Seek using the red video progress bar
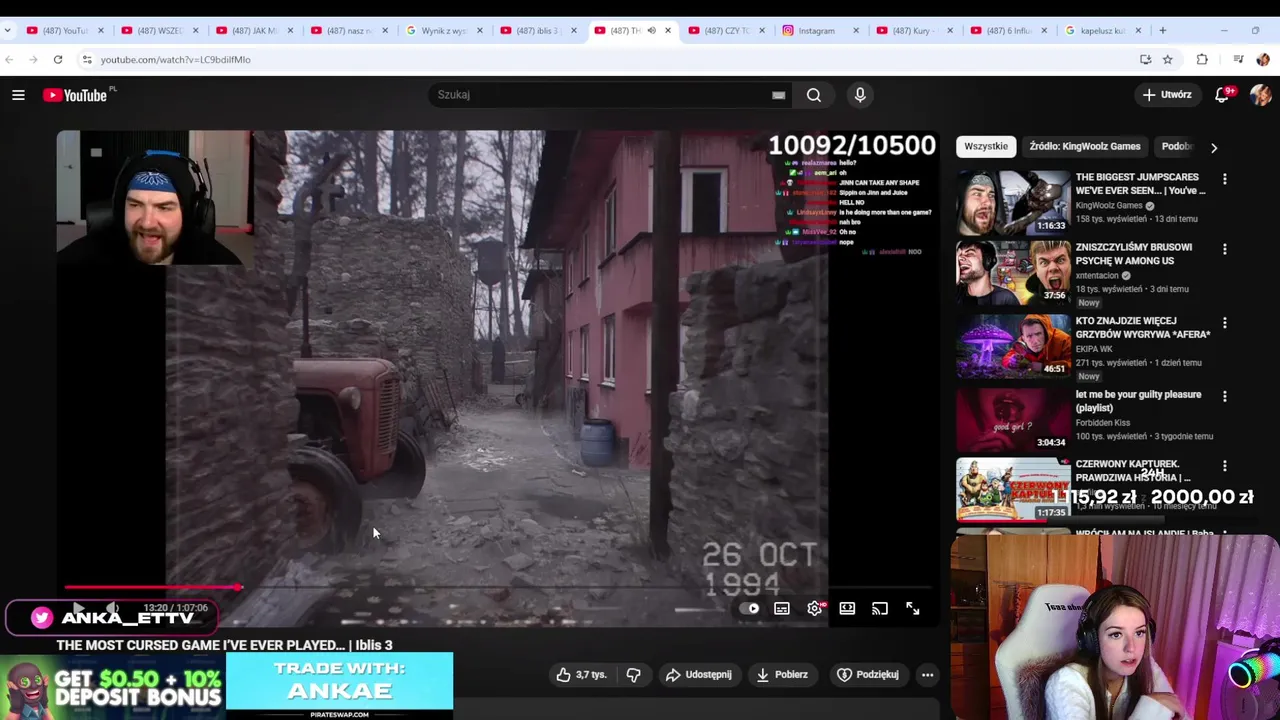 [497, 588]
